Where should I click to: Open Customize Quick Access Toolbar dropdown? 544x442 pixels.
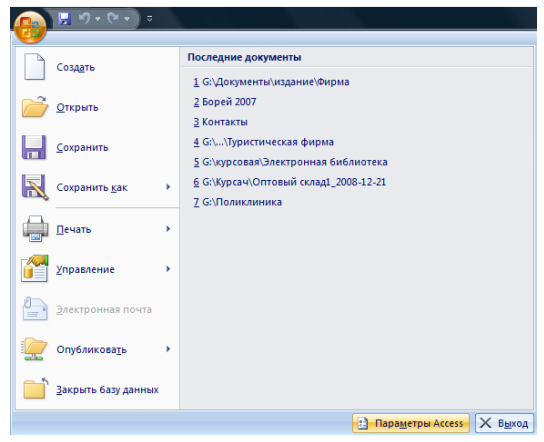coord(150,18)
